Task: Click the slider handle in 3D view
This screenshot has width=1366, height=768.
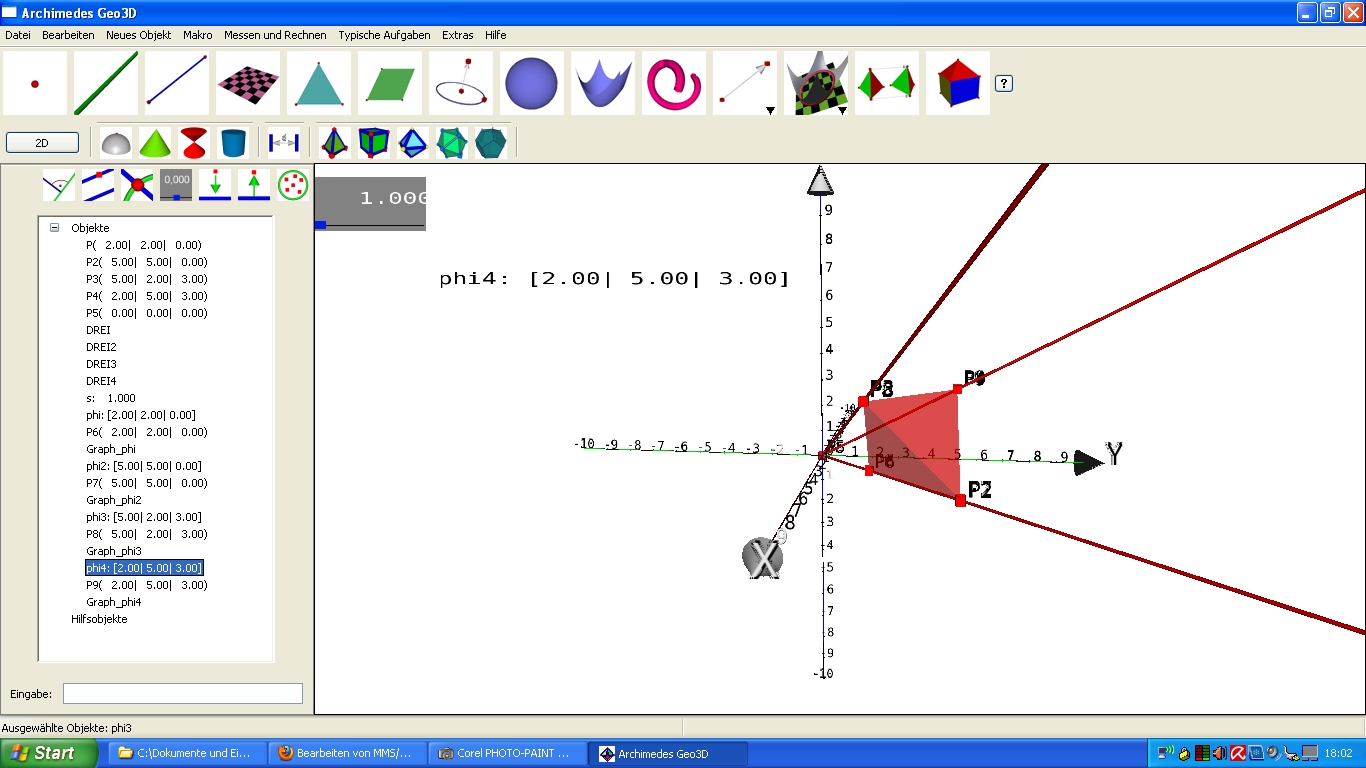Action: [320, 225]
